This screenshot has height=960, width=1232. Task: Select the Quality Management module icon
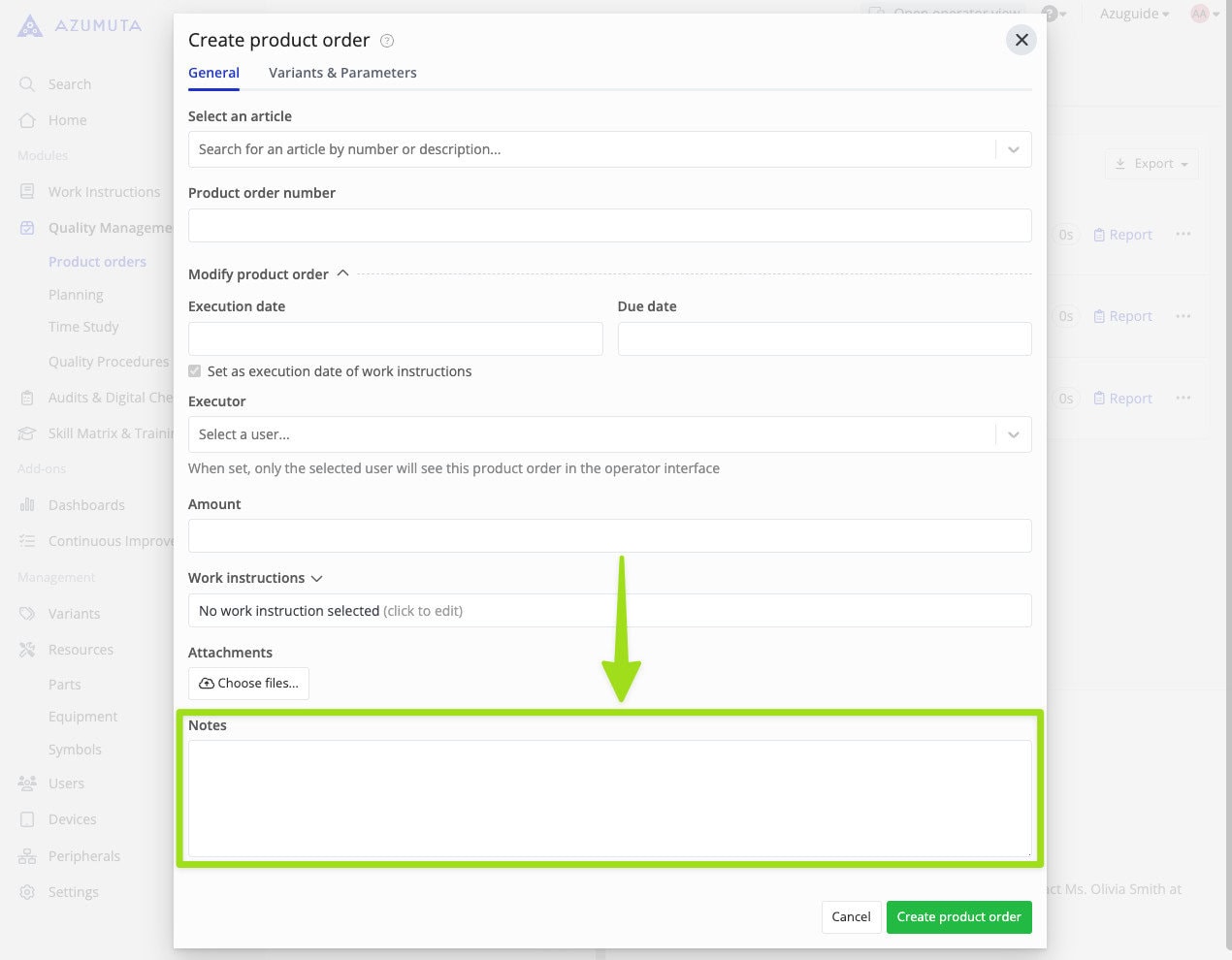[26, 227]
